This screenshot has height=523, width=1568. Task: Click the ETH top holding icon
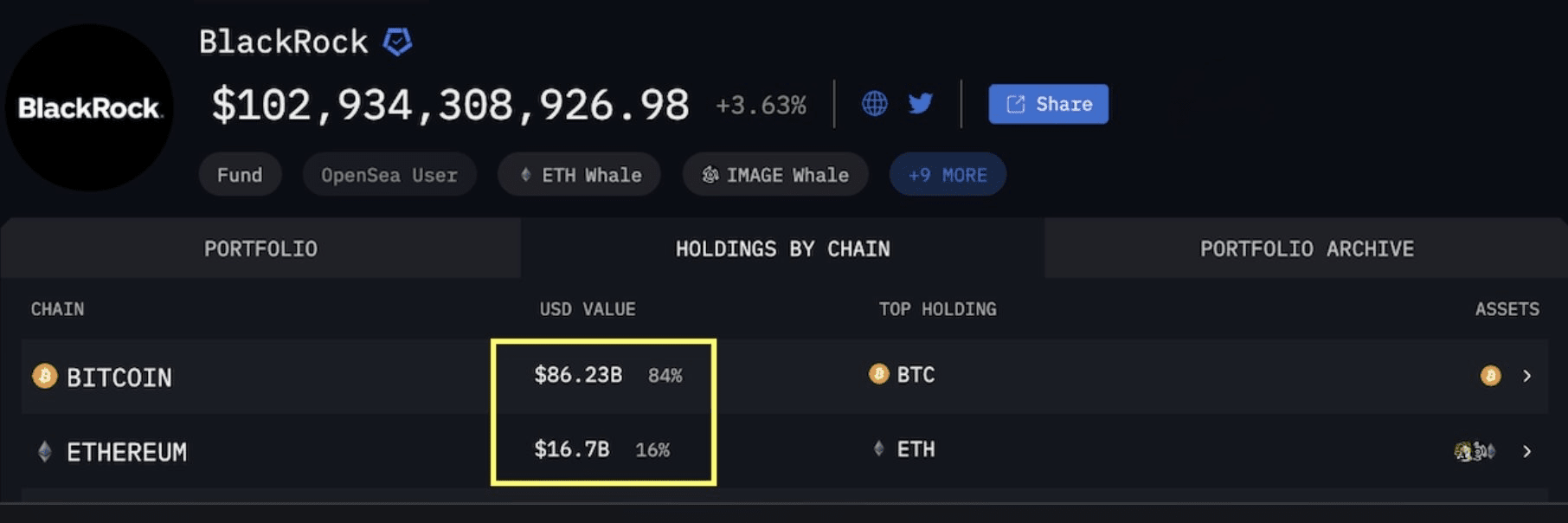click(x=878, y=449)
